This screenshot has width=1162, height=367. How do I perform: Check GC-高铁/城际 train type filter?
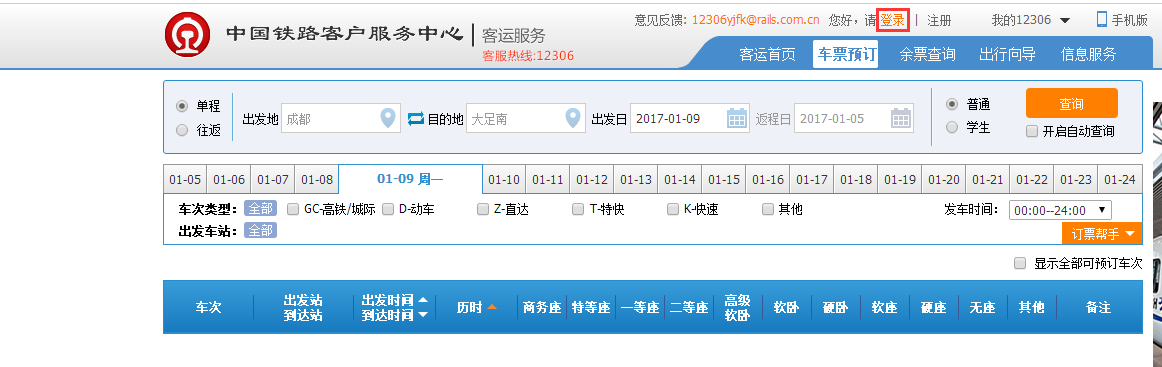pyautogui.click(x=293, y=209)
